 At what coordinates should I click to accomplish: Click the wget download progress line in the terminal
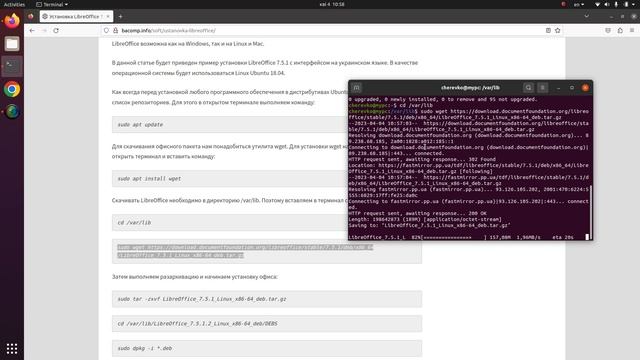(461, 237)
